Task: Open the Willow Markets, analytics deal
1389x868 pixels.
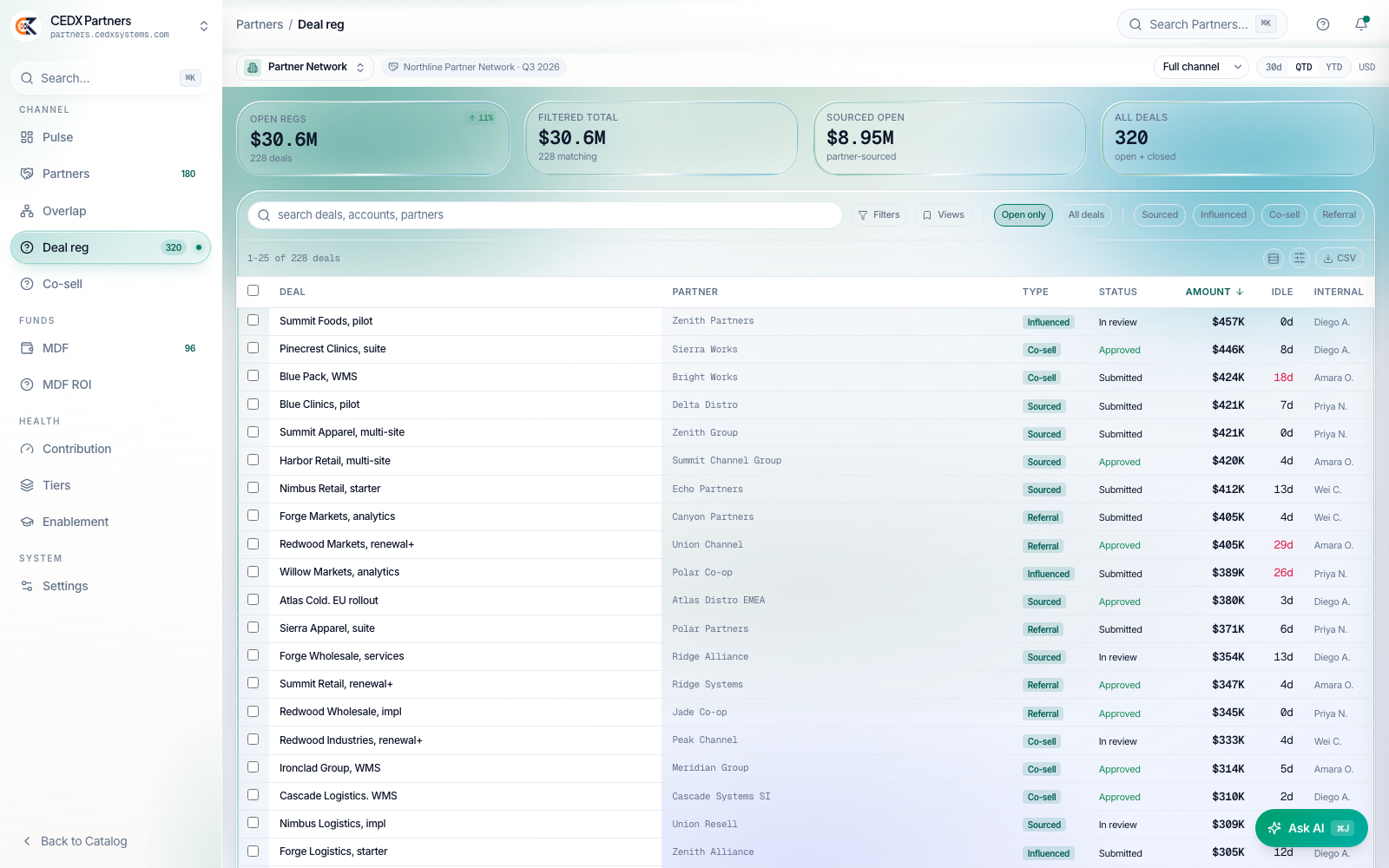Action: point(339,572)
